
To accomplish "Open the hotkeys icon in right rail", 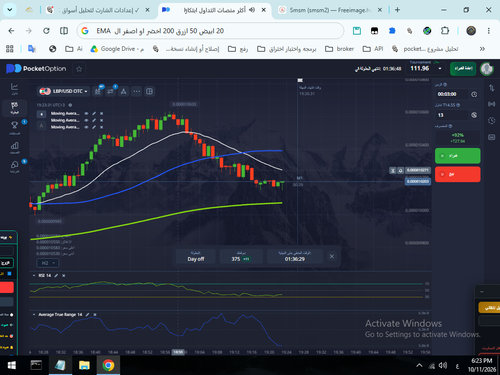I will (x=491, y=137).
